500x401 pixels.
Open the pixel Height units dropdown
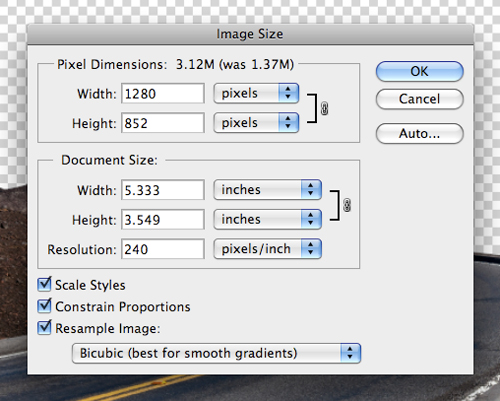[x=256, y=123]
